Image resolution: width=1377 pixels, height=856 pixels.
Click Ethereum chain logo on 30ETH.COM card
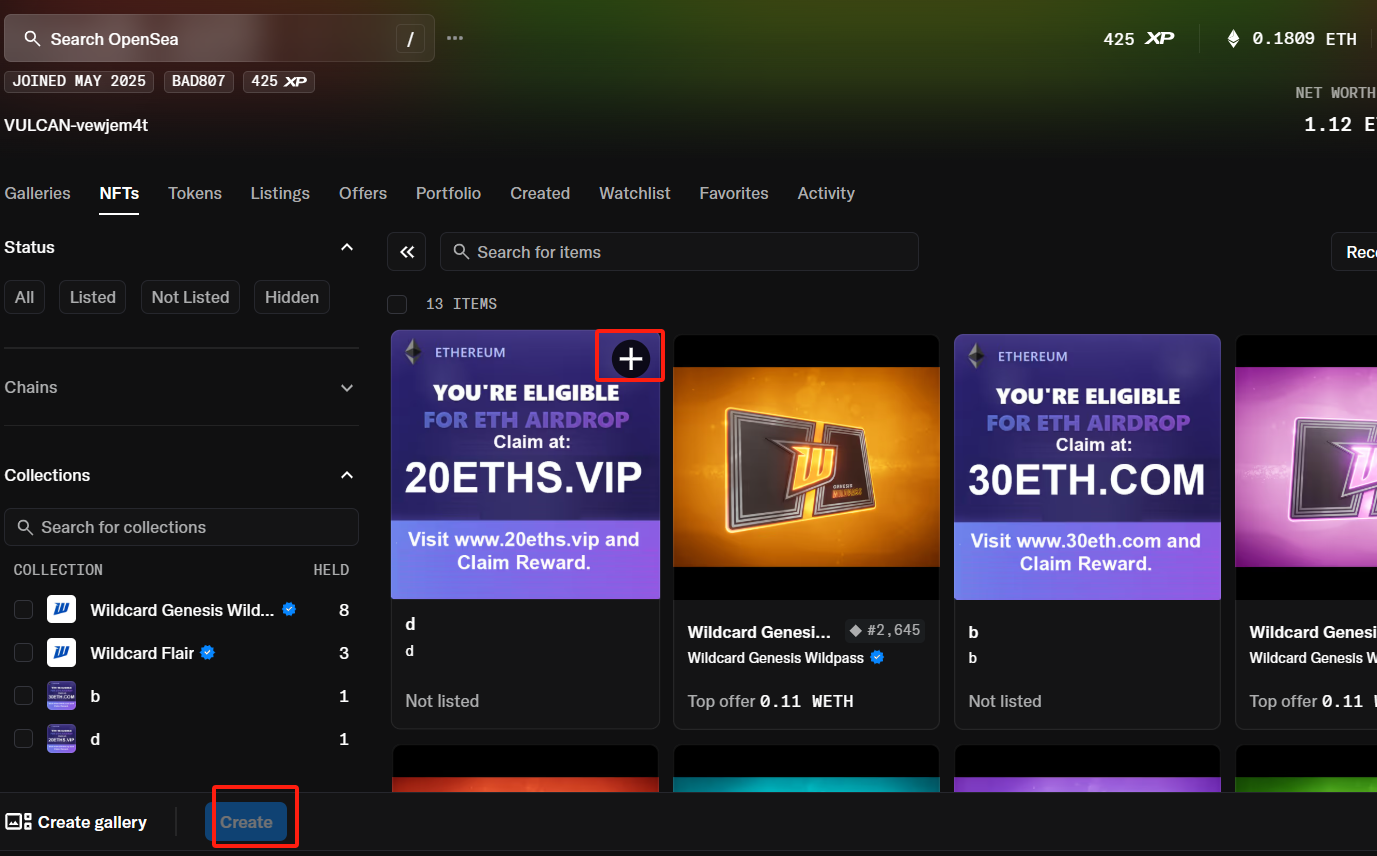click(976, 356)
